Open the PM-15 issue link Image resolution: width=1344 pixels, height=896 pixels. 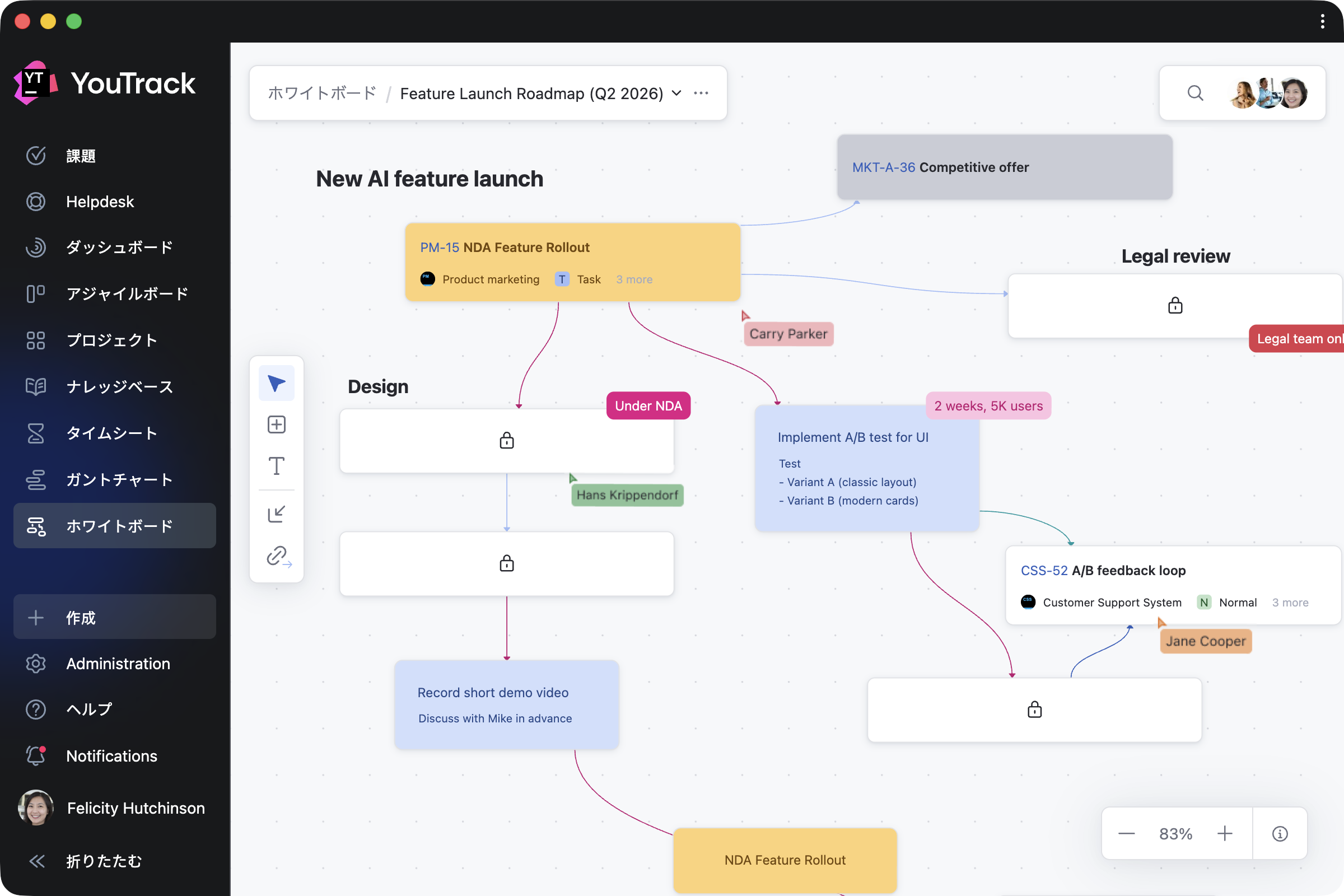(x=440, y=248)
